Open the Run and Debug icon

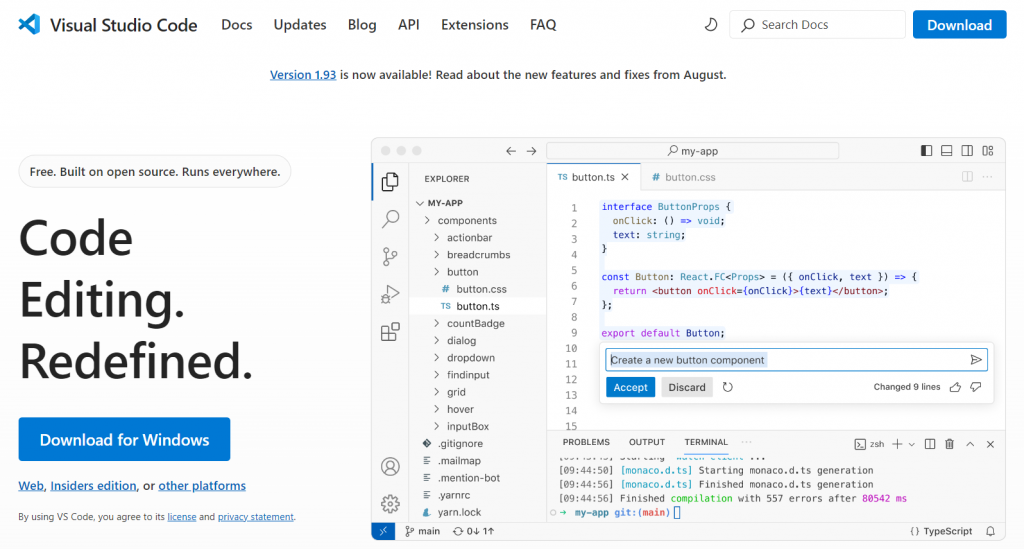(x=390, y=294)
